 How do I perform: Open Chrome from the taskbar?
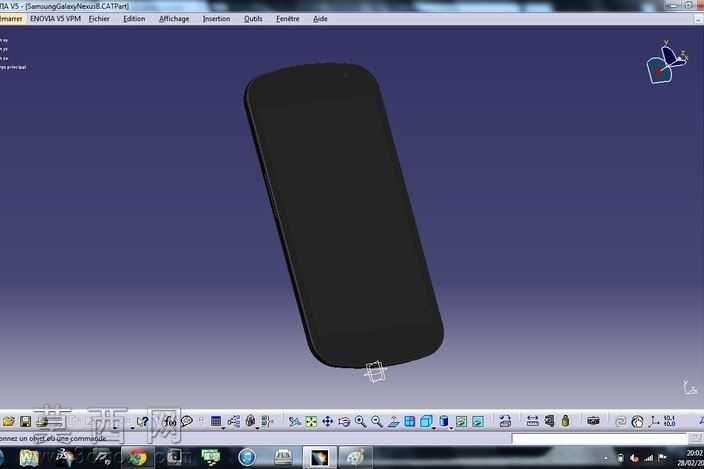(137, 458)
